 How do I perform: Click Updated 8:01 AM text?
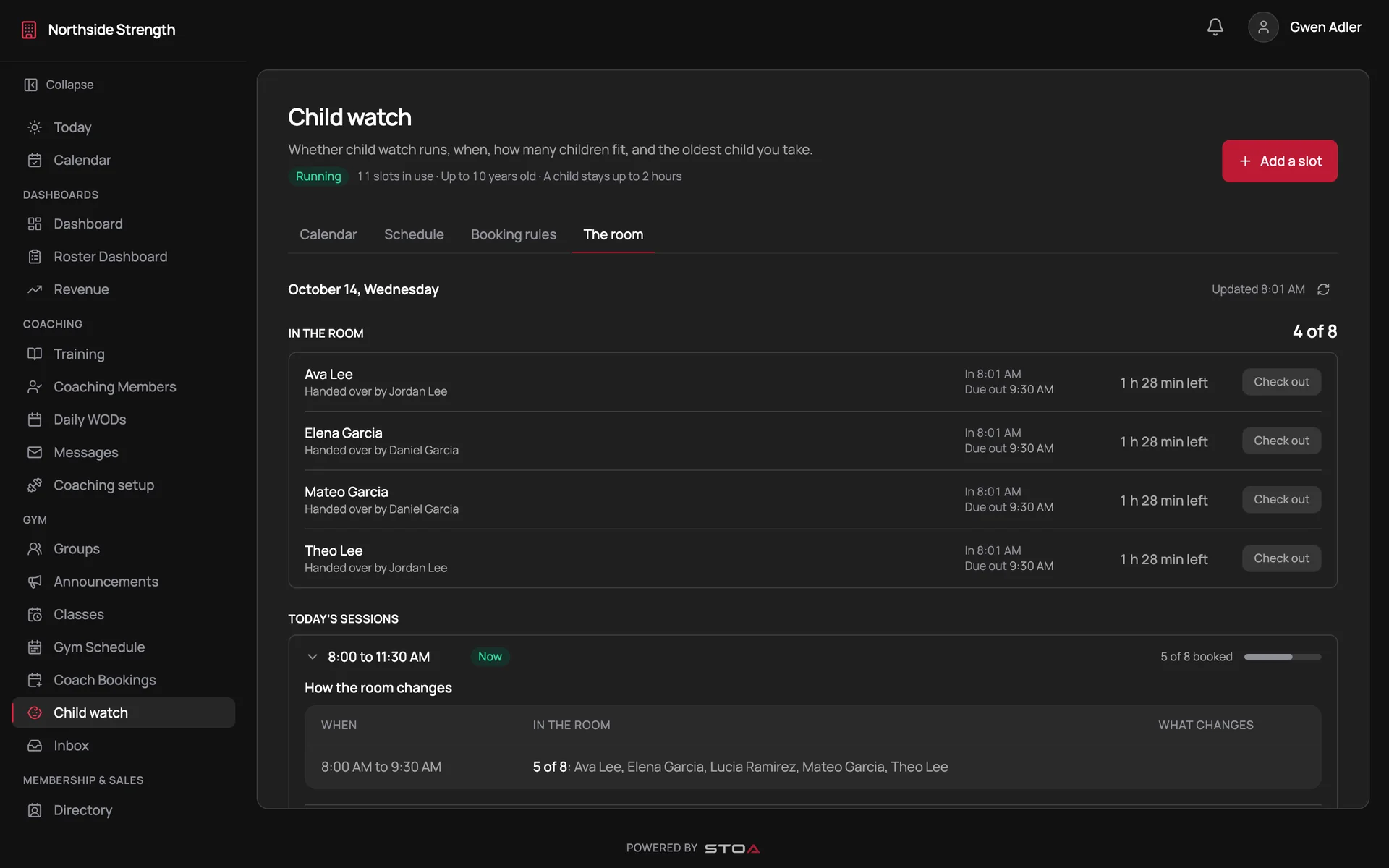(1258, 289)
